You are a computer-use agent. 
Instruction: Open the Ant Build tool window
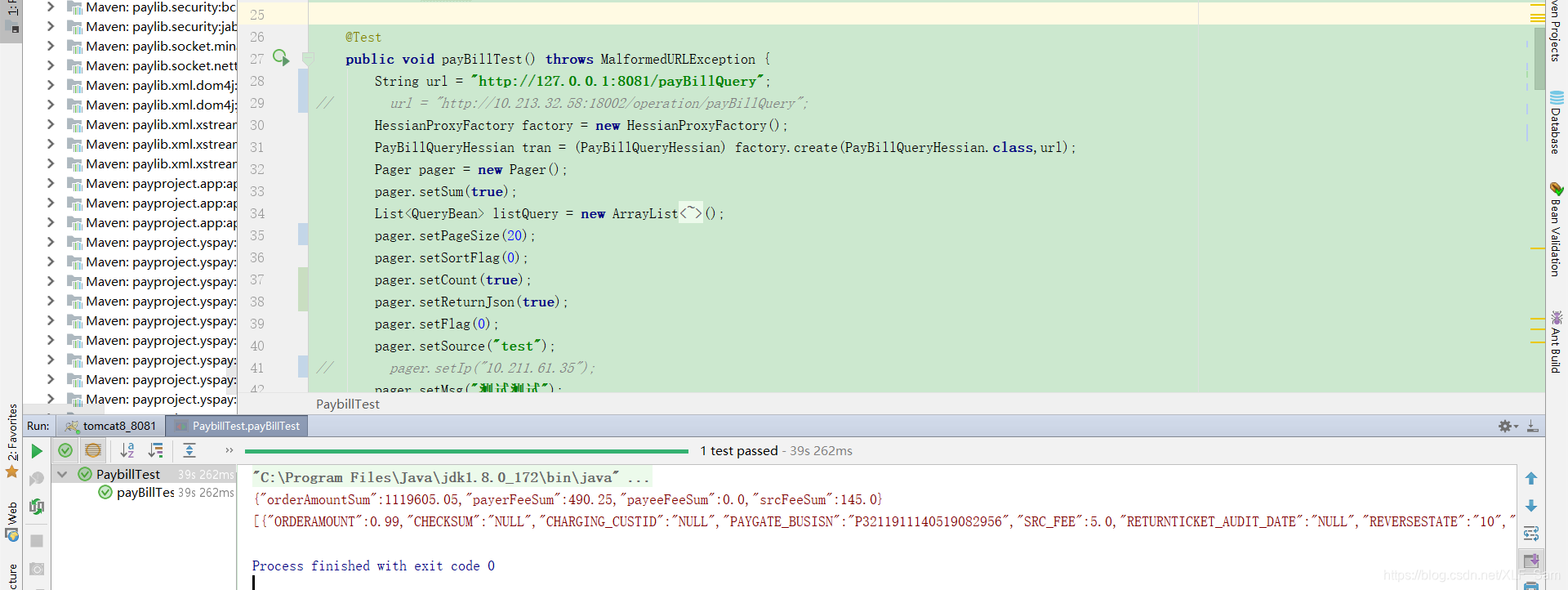click(x=1557, y=342)
